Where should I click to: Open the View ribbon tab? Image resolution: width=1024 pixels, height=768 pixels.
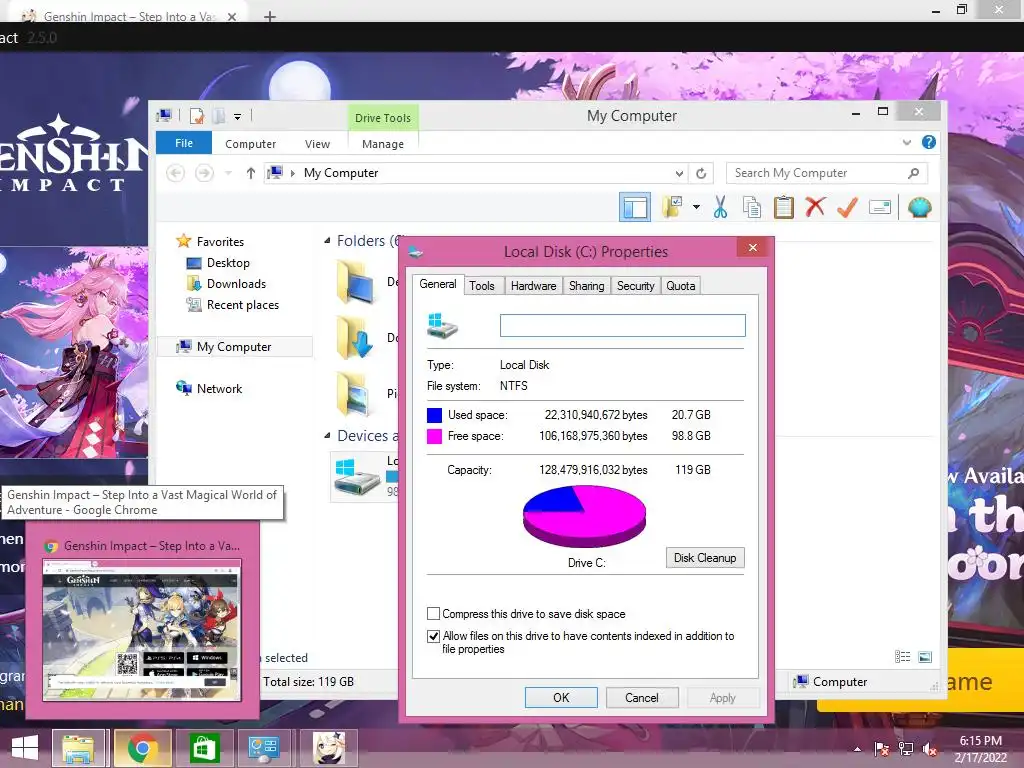tap(317, 144)
